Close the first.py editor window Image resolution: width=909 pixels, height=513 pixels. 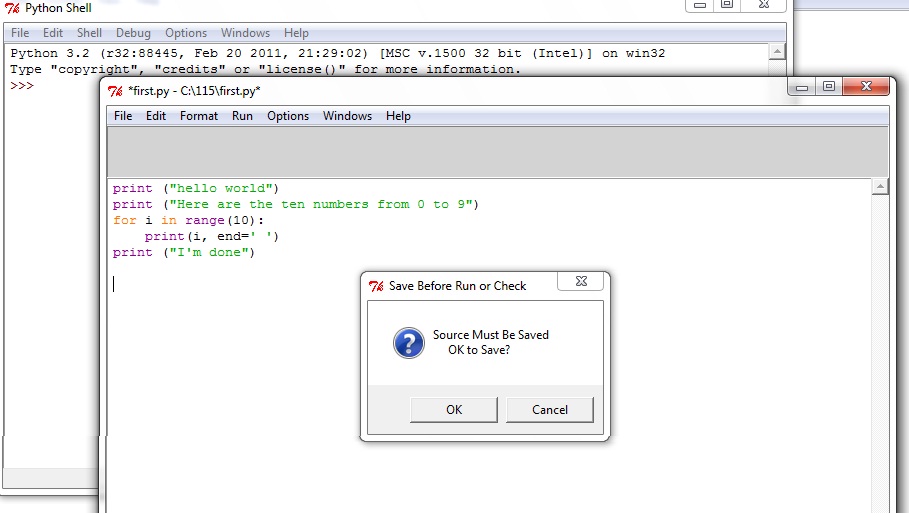click(866, 87)
